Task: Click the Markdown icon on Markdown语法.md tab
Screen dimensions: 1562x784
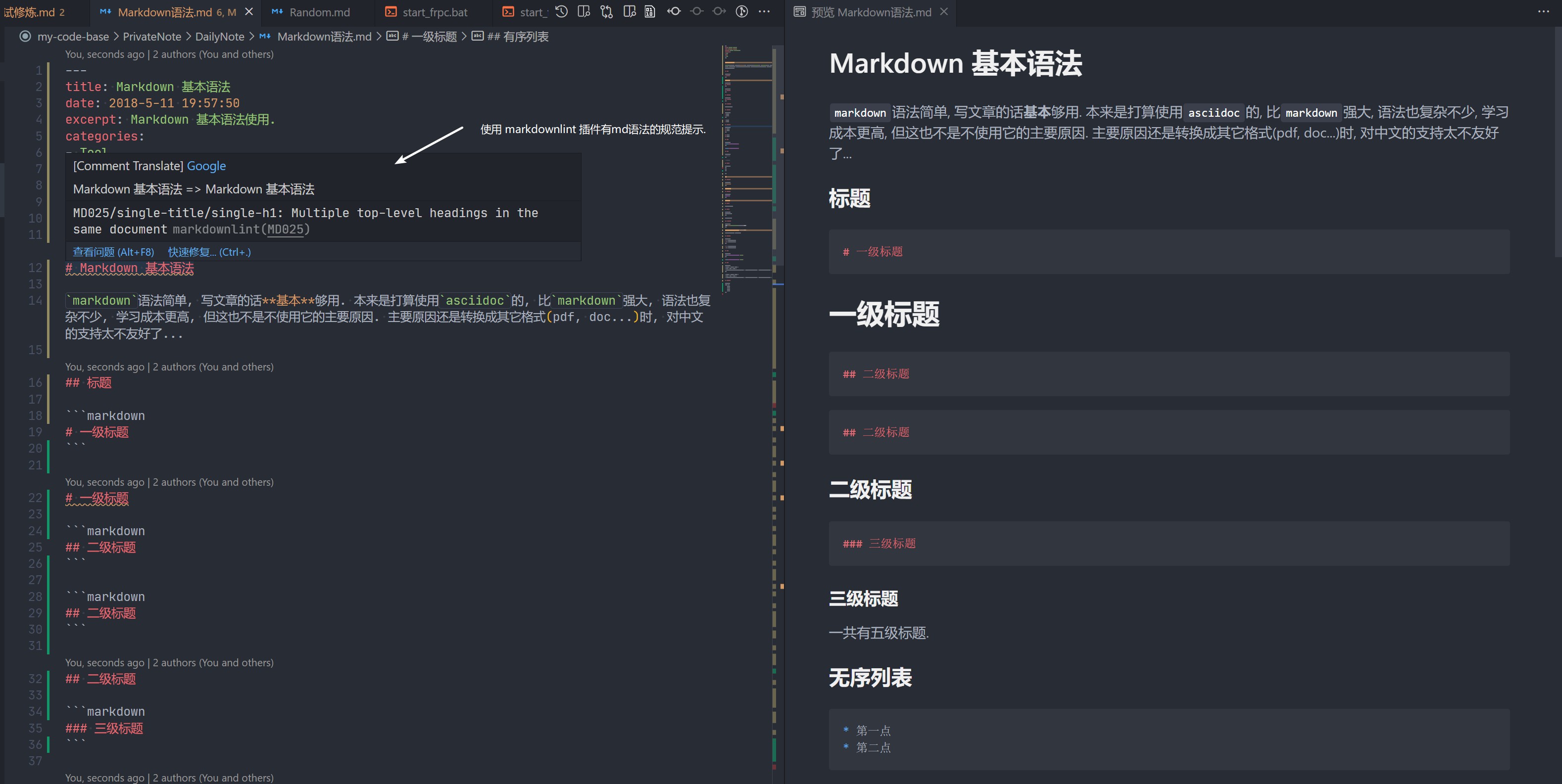Action: coord(105,11)
